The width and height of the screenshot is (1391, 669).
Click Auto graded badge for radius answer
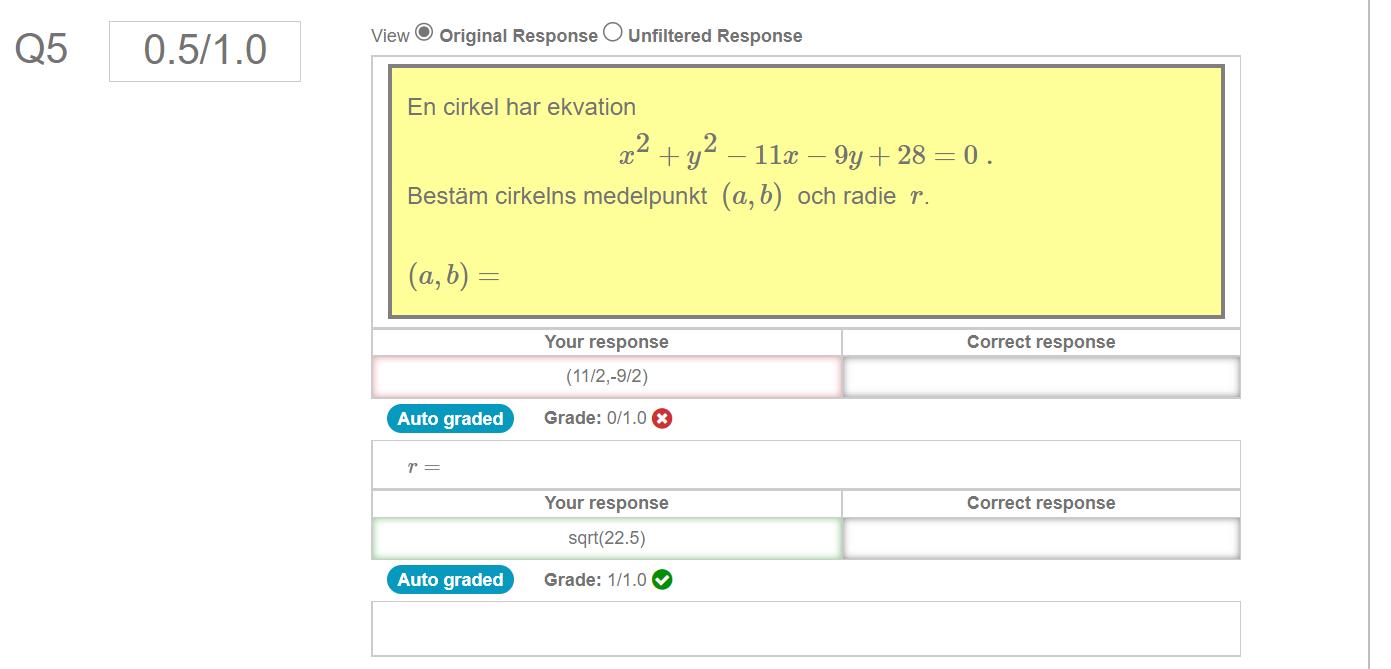(450, 580)
